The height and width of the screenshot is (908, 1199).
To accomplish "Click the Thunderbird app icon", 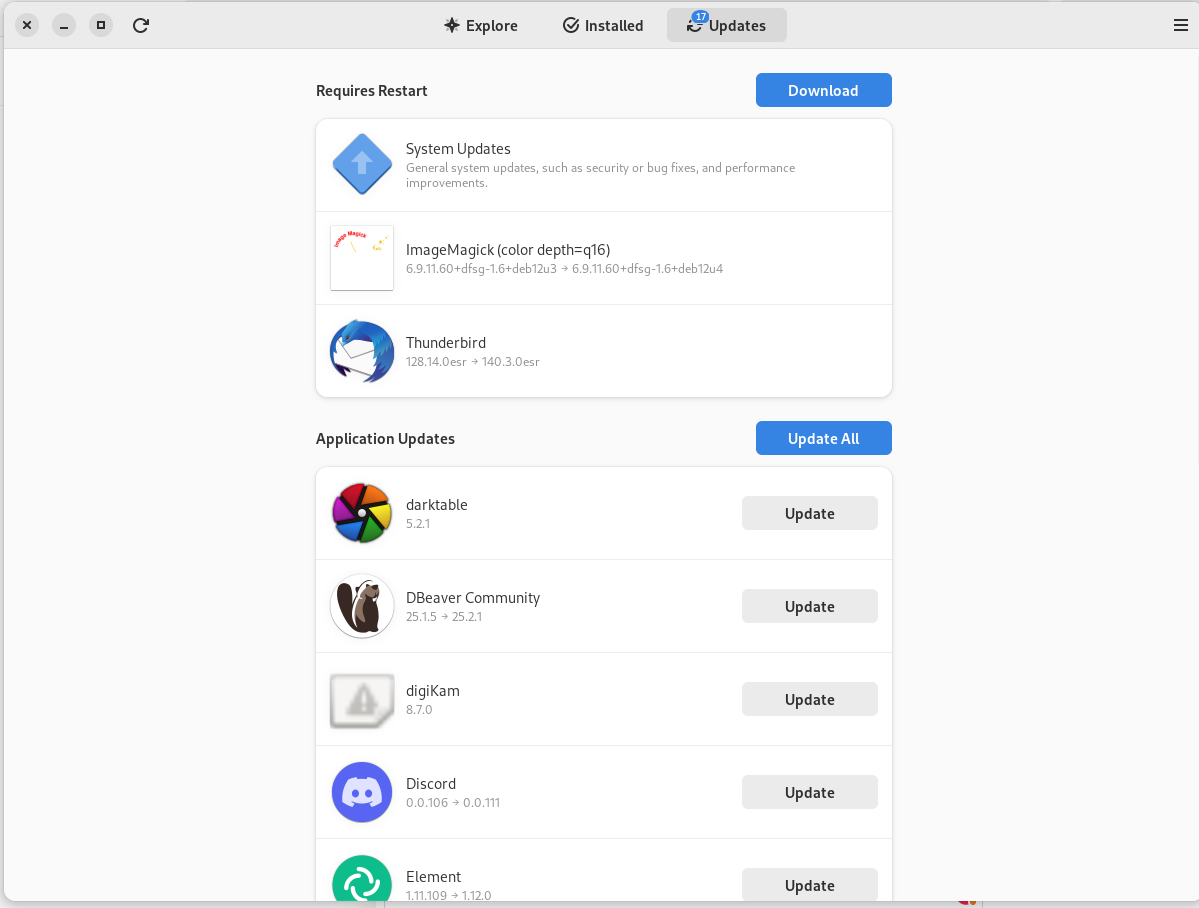I will pos(362,351).
